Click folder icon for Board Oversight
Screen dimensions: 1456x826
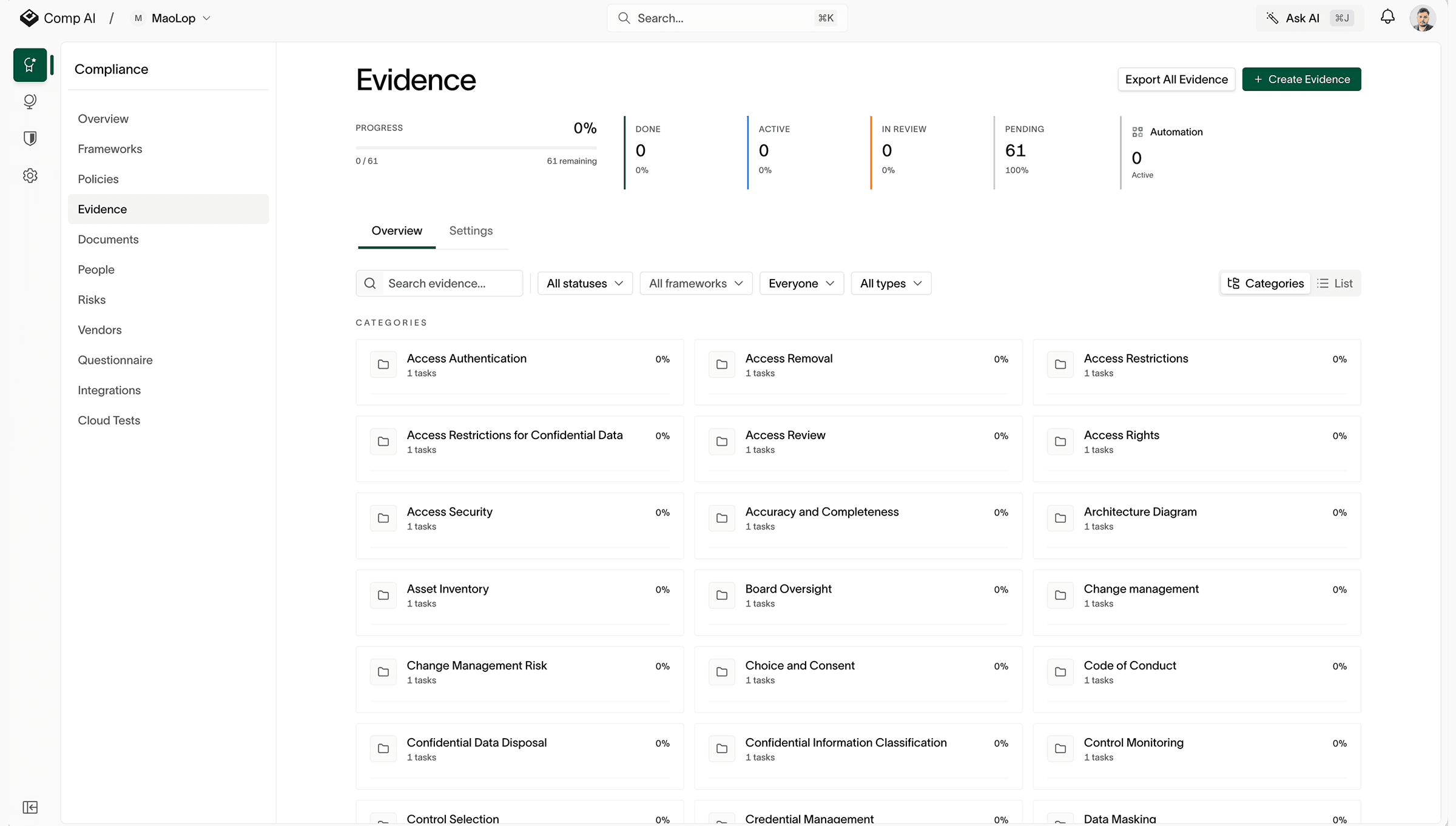722,595
